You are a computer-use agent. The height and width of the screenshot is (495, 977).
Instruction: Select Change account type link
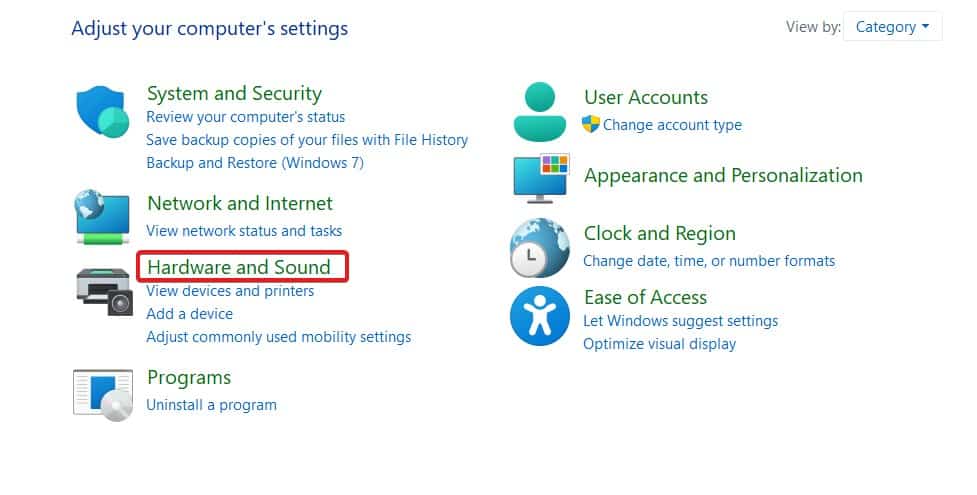[x=672, y=125]
